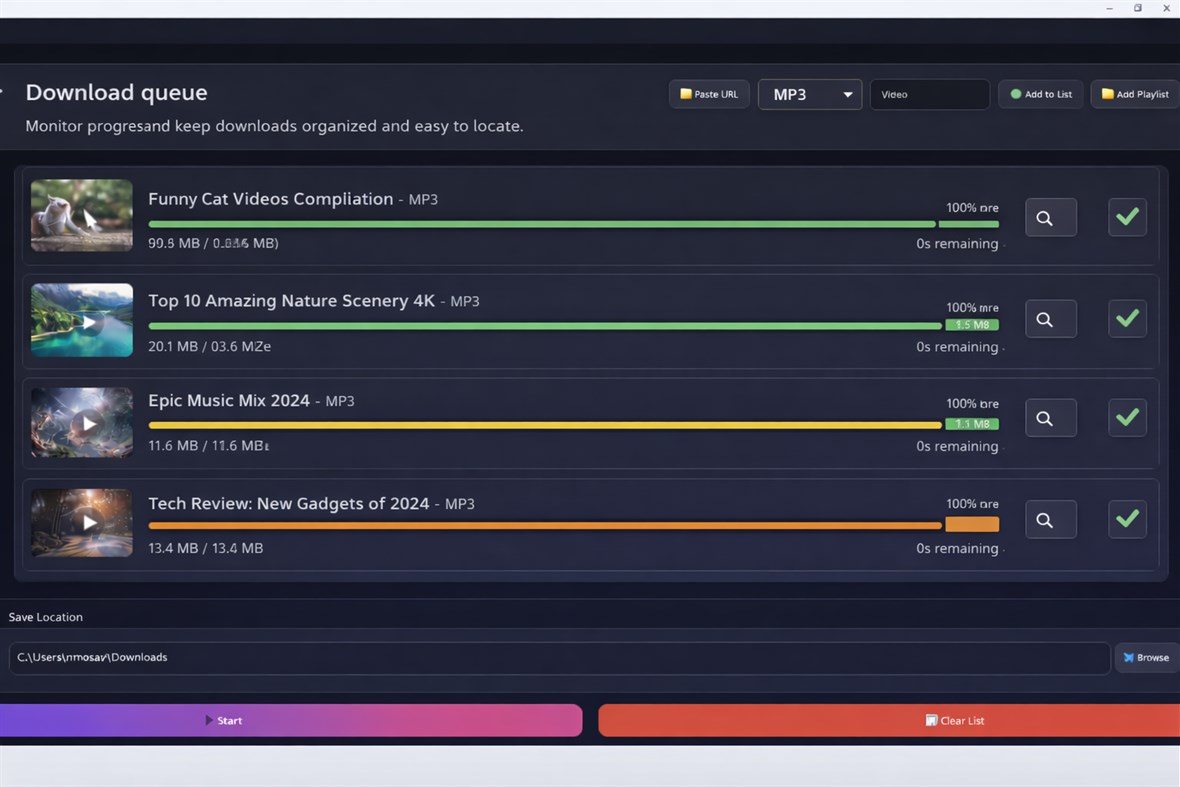
Task: Select the title 'Funny Cat Videos Compliation'
Action: click(x=270, y=199)
